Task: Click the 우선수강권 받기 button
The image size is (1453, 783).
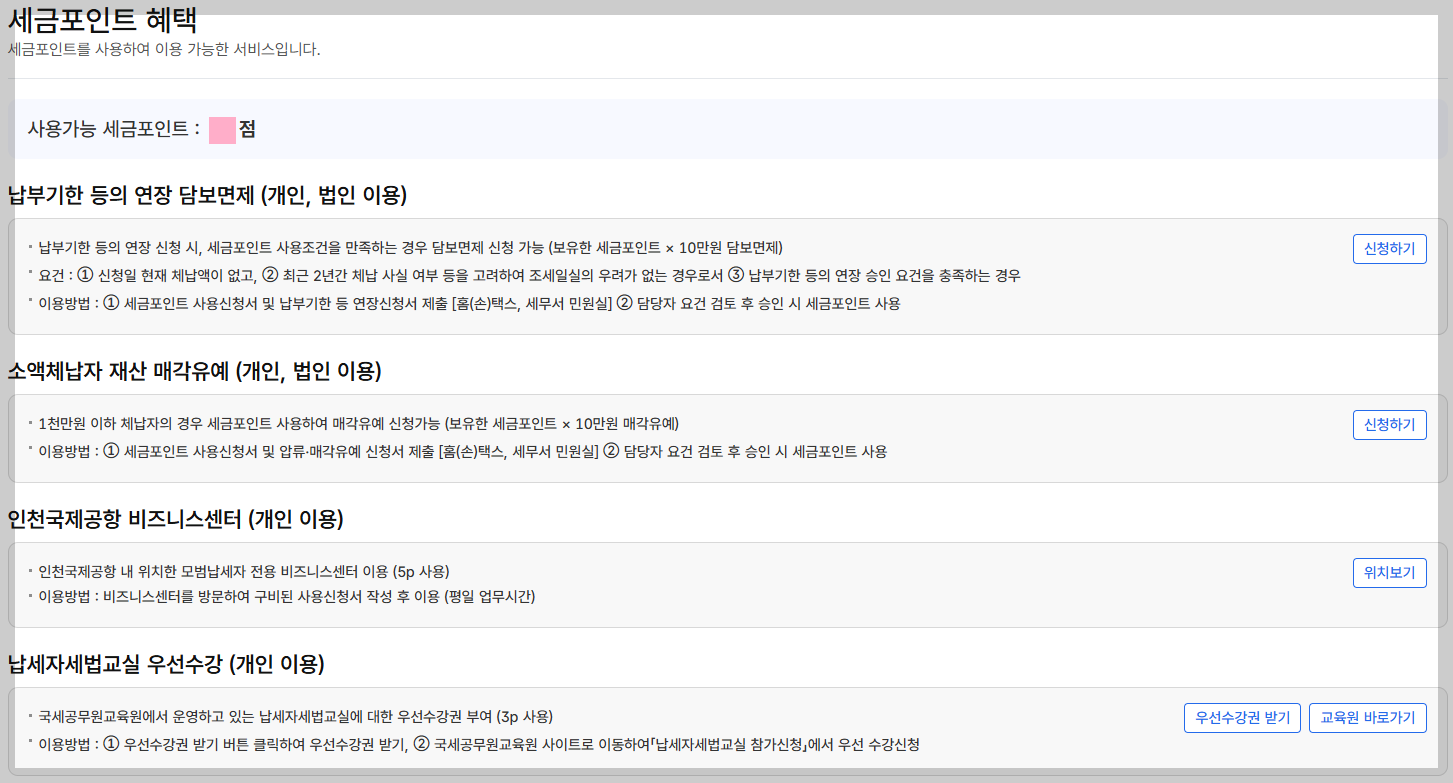Action: point(1242,717)
